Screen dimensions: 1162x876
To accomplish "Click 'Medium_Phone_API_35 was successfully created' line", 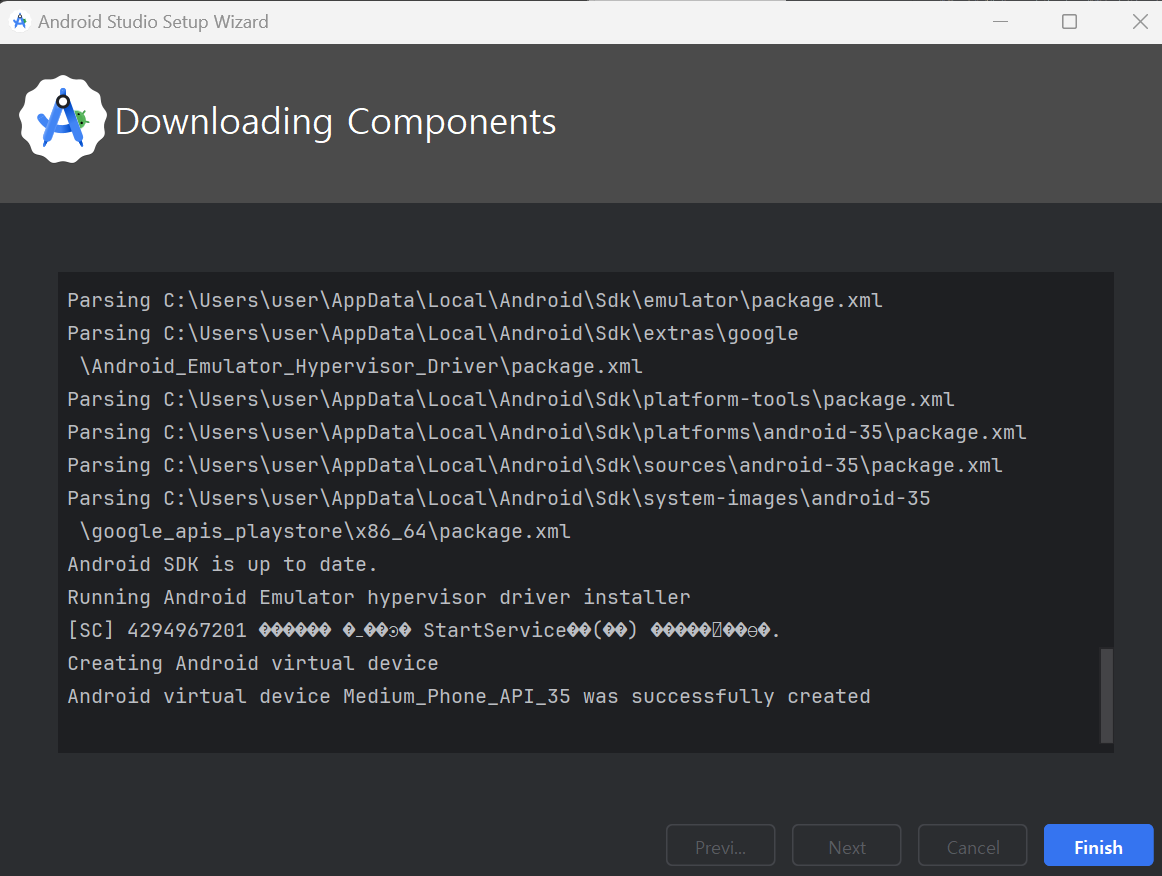I will pyautogui.click(x=469, y=696).
